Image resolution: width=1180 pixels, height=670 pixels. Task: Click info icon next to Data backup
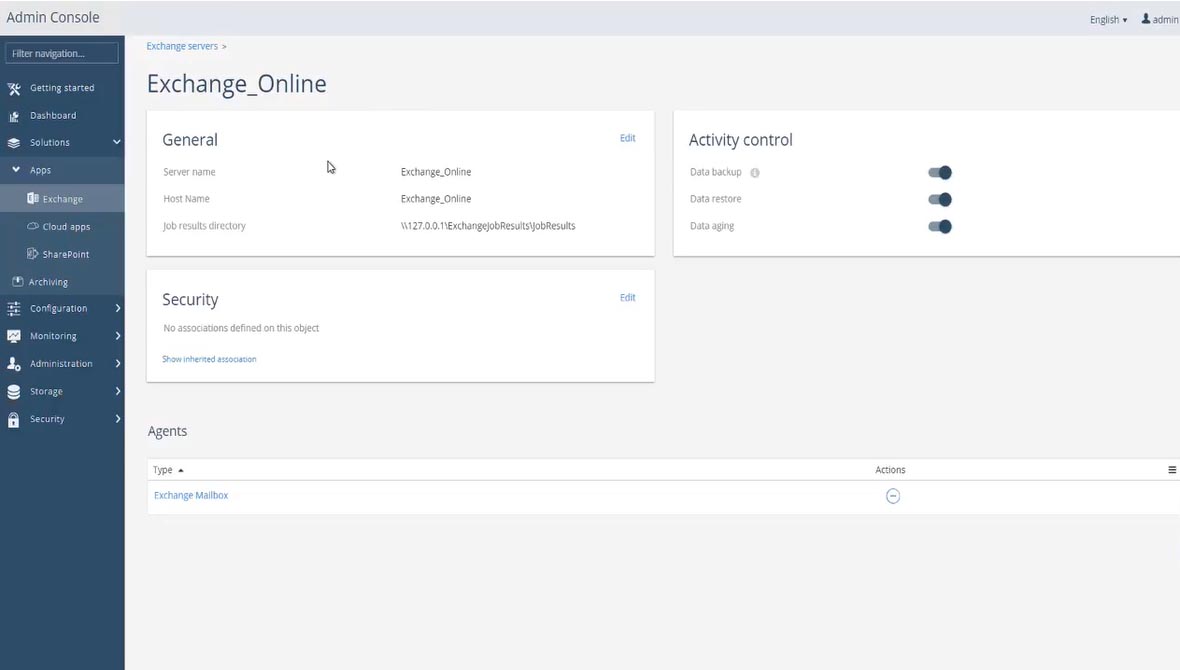point(755,173)
